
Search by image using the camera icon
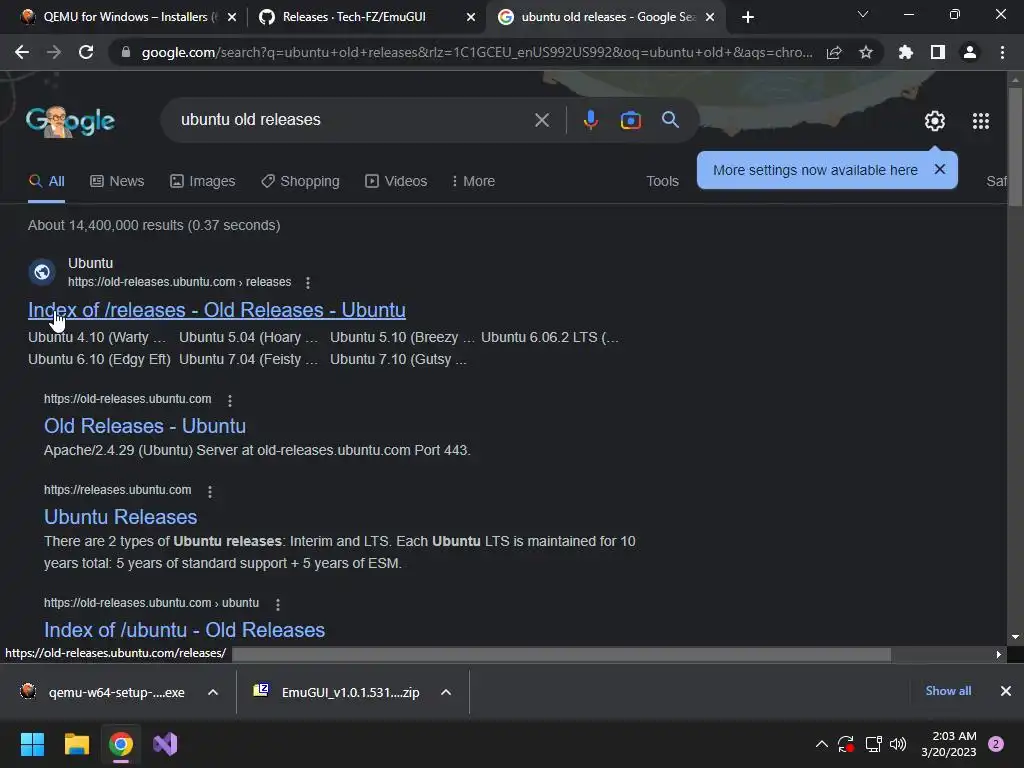tap(630, 120)
